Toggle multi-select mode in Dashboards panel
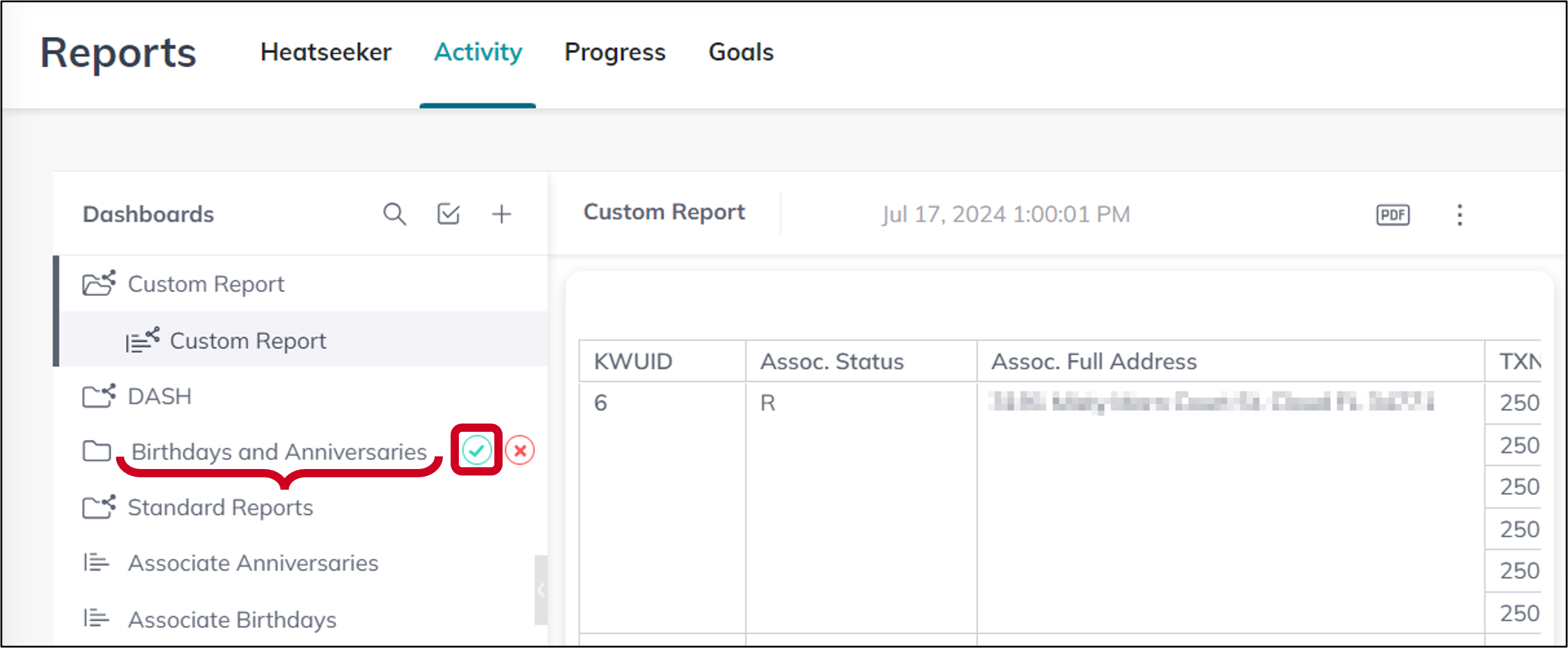 point(448,214)
